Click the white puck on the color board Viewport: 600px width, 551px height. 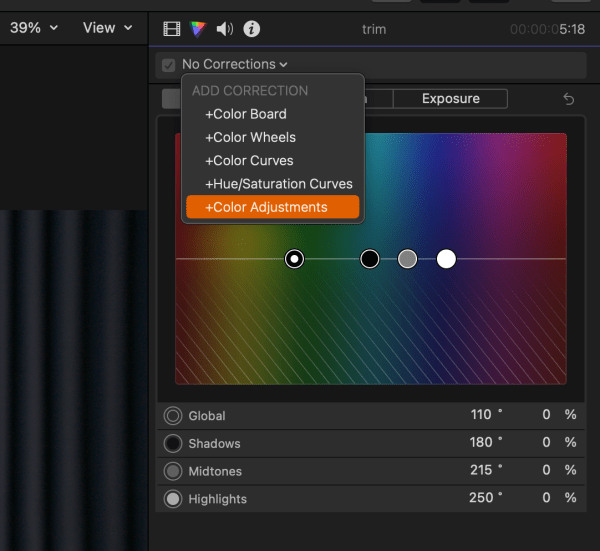[446, 259]
